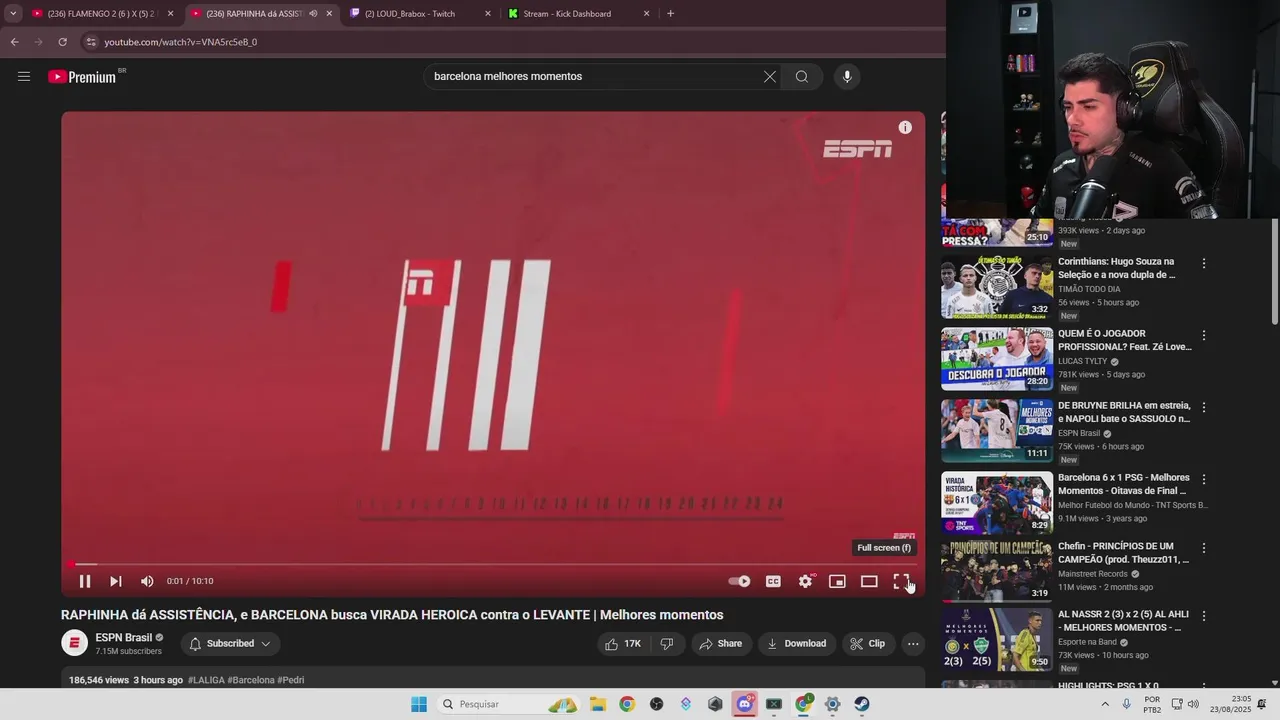Open OBS Studio from the taskbar
This screenshot has height=720, width=1280.
coord(656,704)
